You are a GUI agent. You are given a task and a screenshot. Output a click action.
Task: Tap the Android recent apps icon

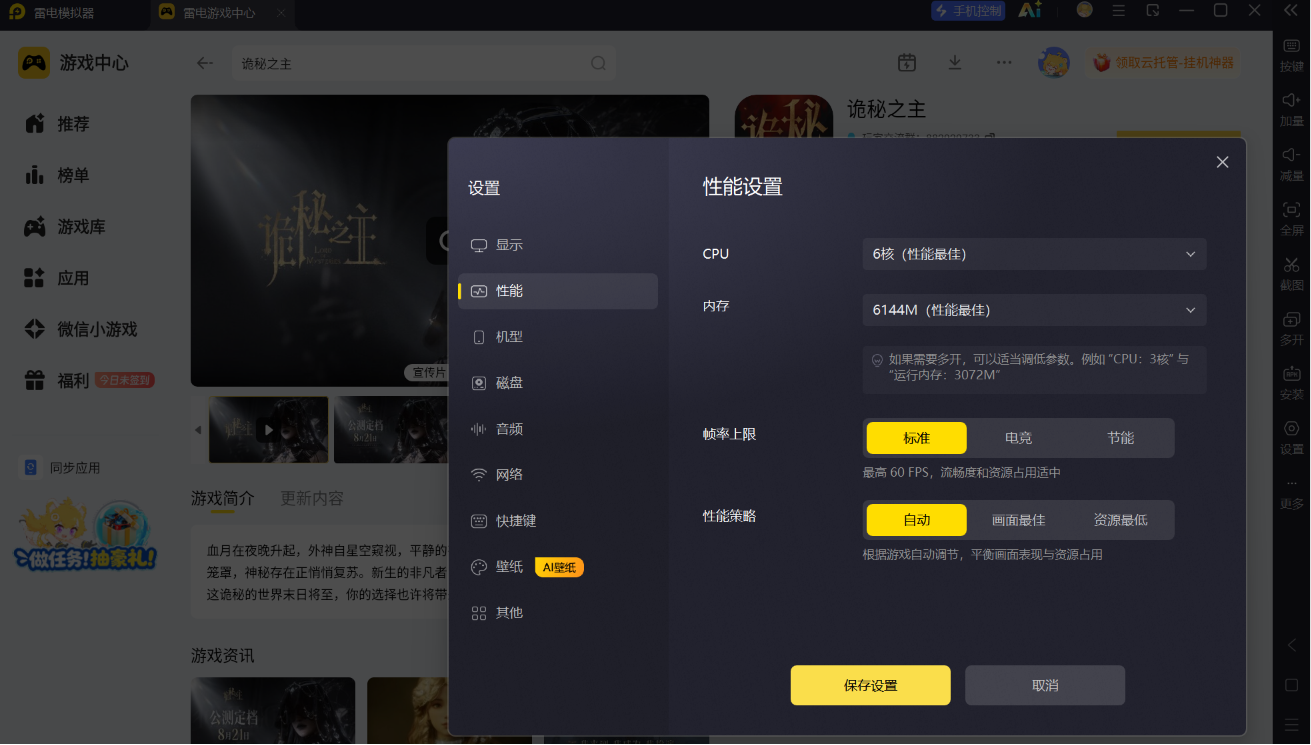point(1291,724)
